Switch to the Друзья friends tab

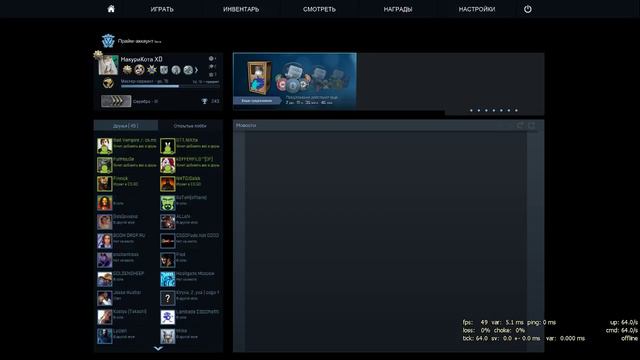pos(126,126)
